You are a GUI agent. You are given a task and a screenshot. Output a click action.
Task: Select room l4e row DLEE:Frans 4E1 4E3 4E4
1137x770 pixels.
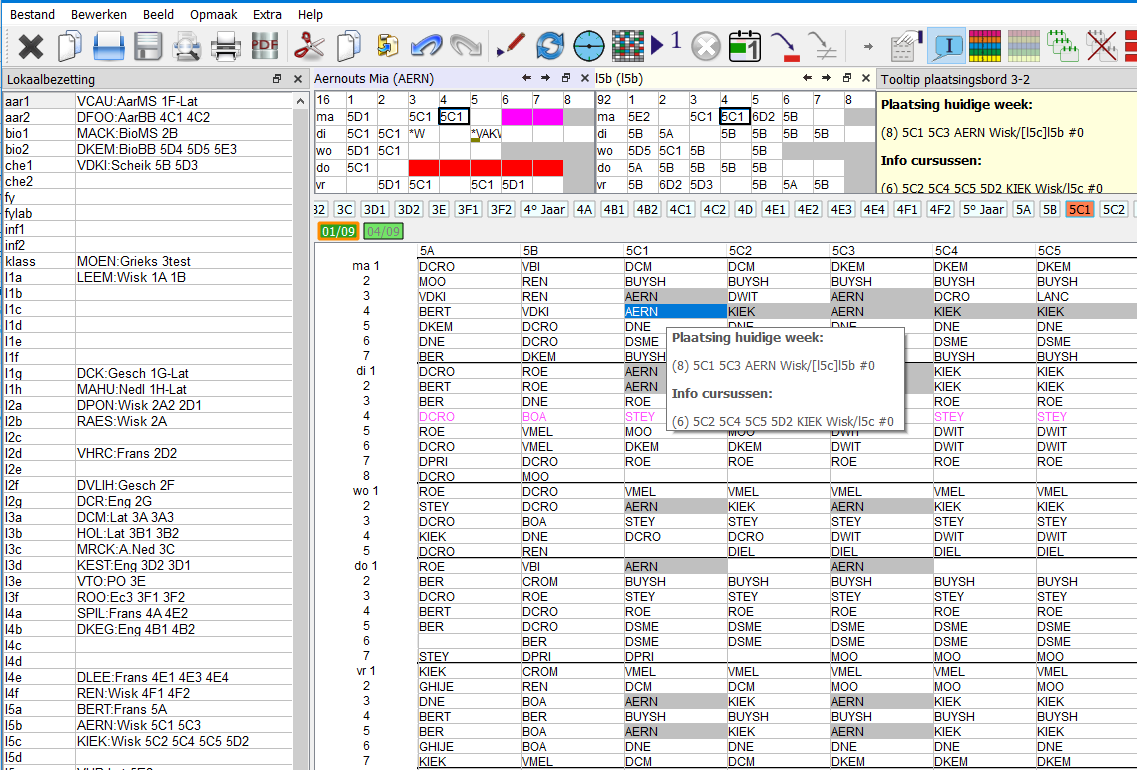point(148,677)
